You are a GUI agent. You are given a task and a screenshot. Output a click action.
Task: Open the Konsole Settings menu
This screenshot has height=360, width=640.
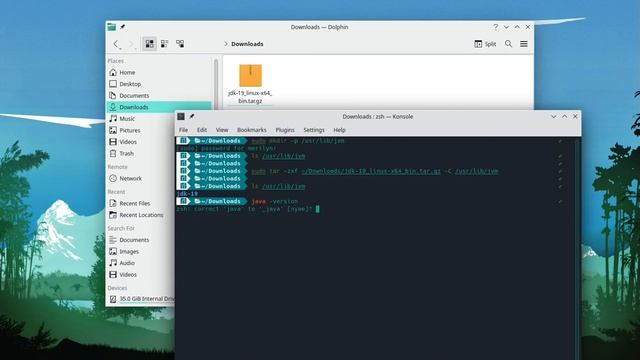pyautogui.click(x=313, y=130)
